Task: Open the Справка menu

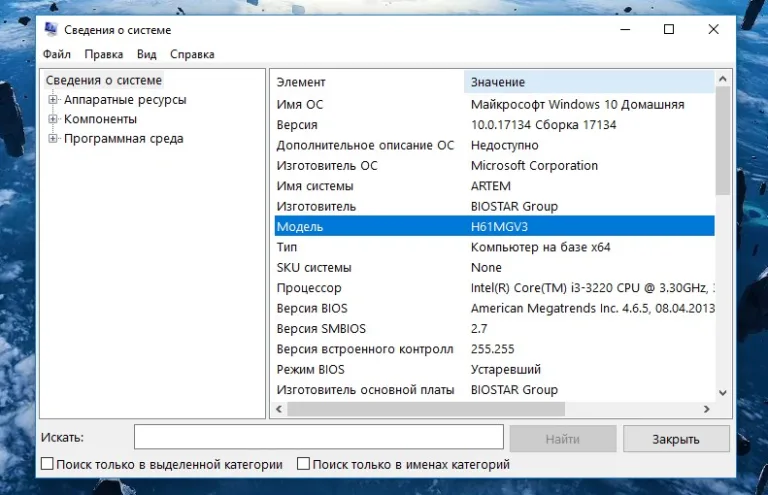Action: [x=192, y=54]
